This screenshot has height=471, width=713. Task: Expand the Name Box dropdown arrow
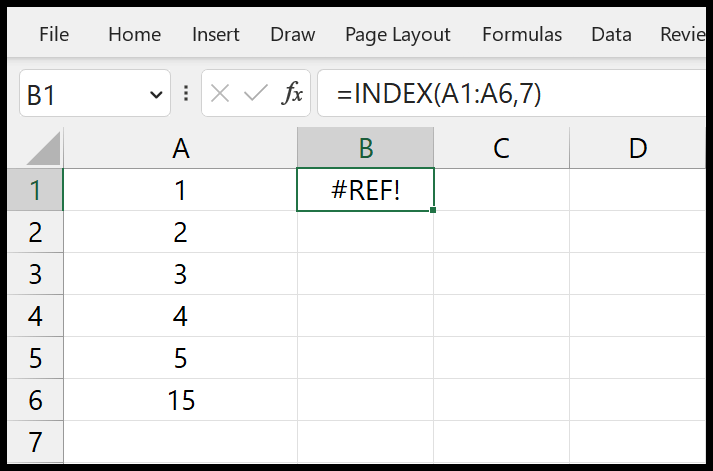tap(156, 95)
